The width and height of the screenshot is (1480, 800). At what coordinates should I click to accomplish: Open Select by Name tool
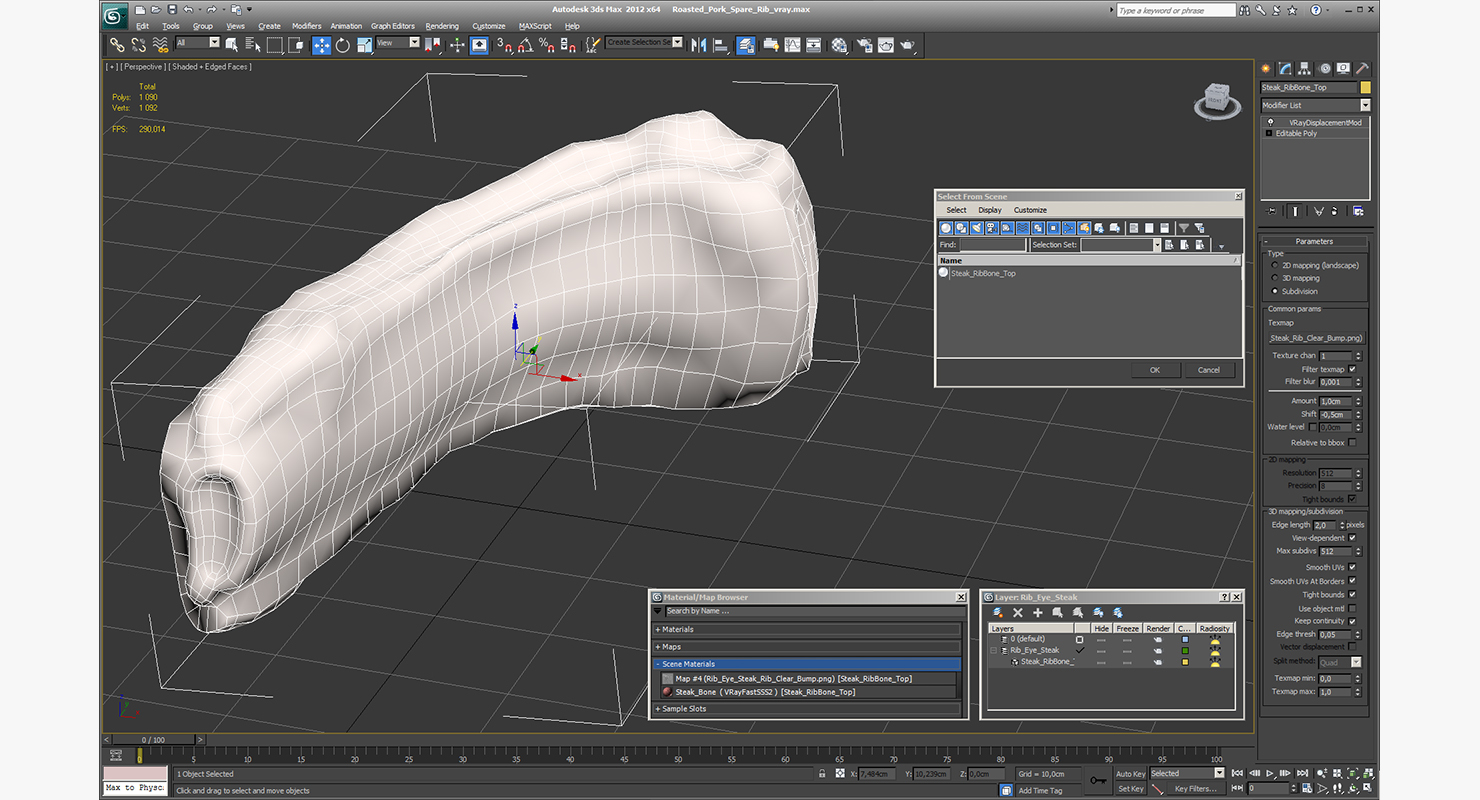[x=253, y=45]
